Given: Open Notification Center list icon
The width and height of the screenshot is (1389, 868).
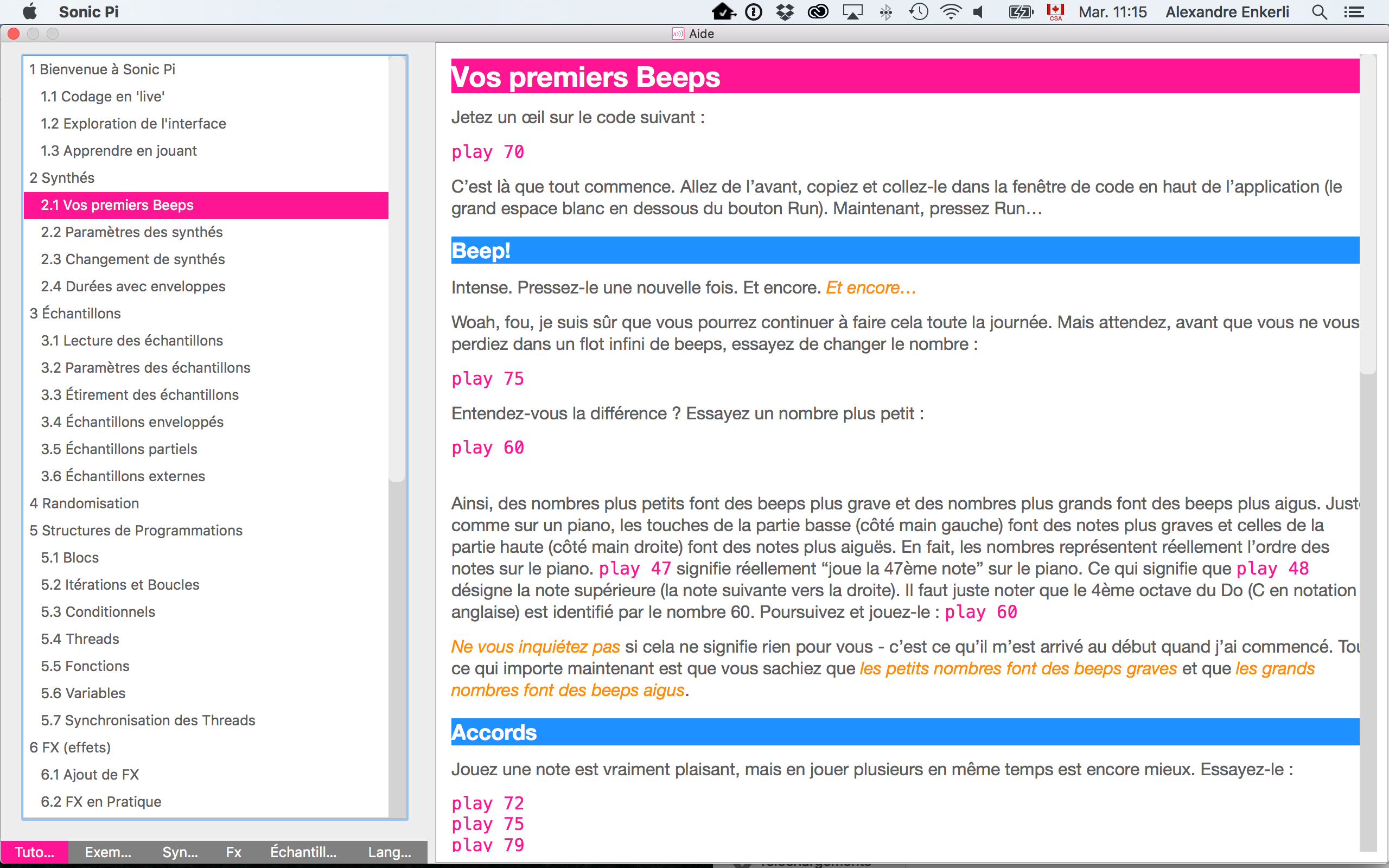Looking at the screenshot, I should (1354, 11).
